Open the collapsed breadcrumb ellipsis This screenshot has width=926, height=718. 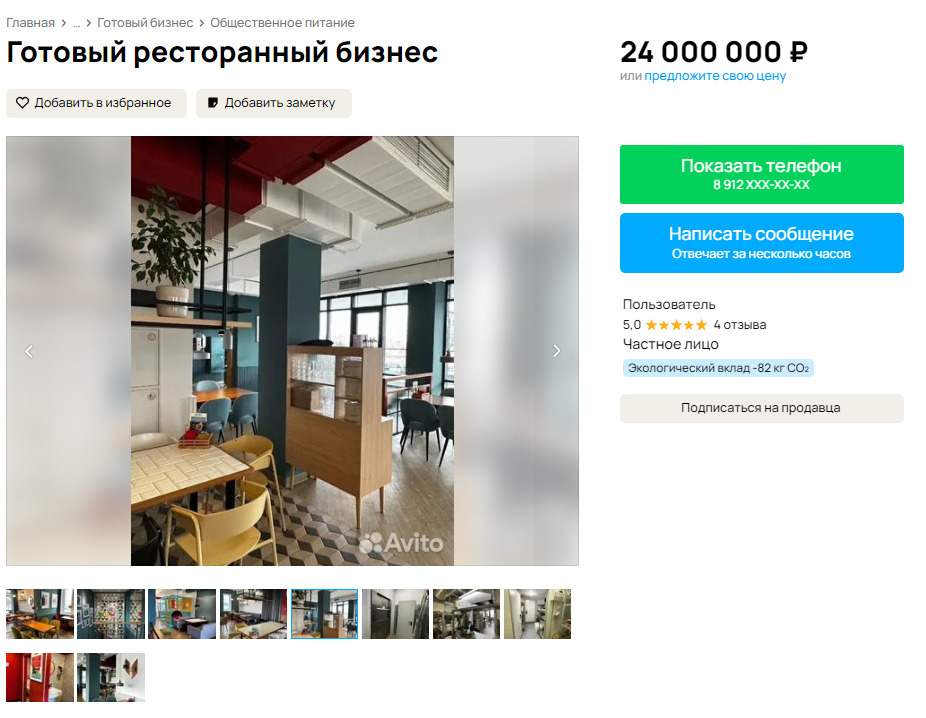tap(76, 23)
